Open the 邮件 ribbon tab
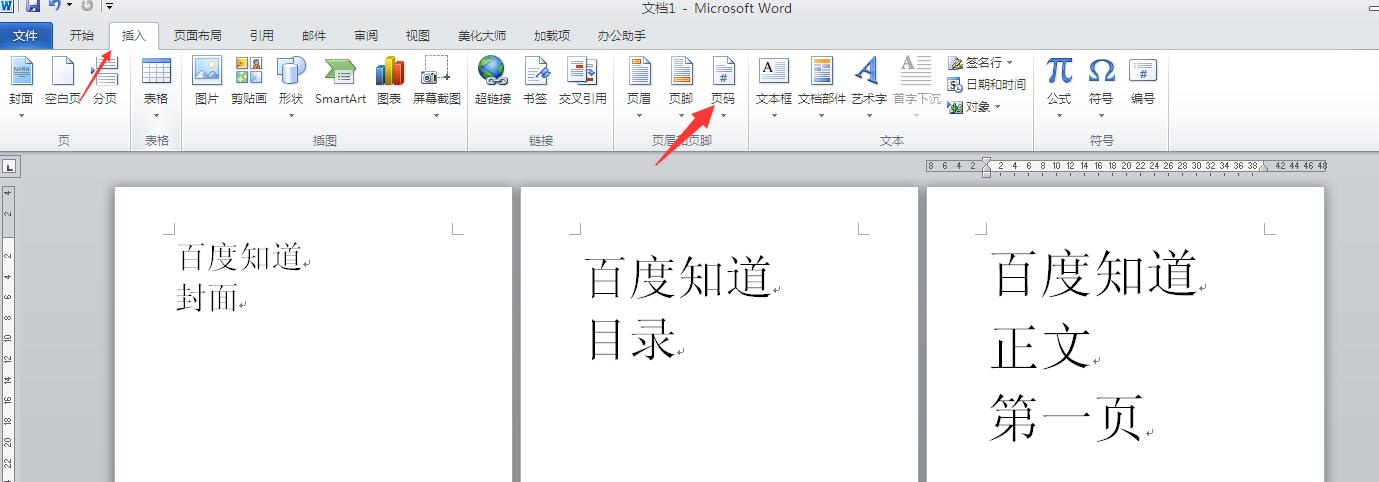This screenshot has height=482, width=1379. click(314, 36)
